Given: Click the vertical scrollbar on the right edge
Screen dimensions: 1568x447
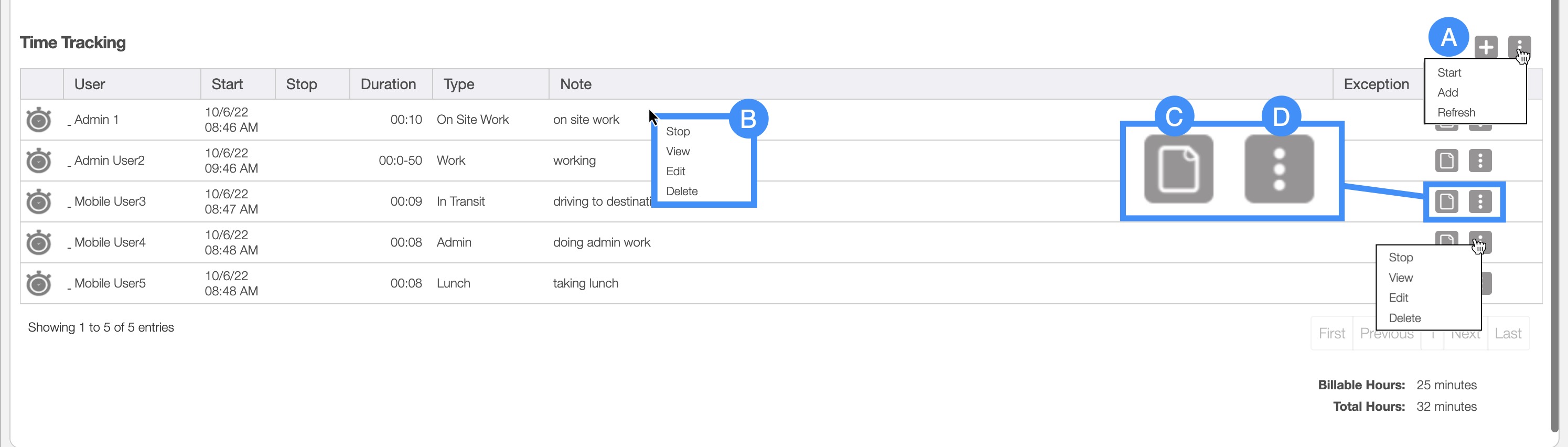Looking at the screenshot, I should (1562, 213).
